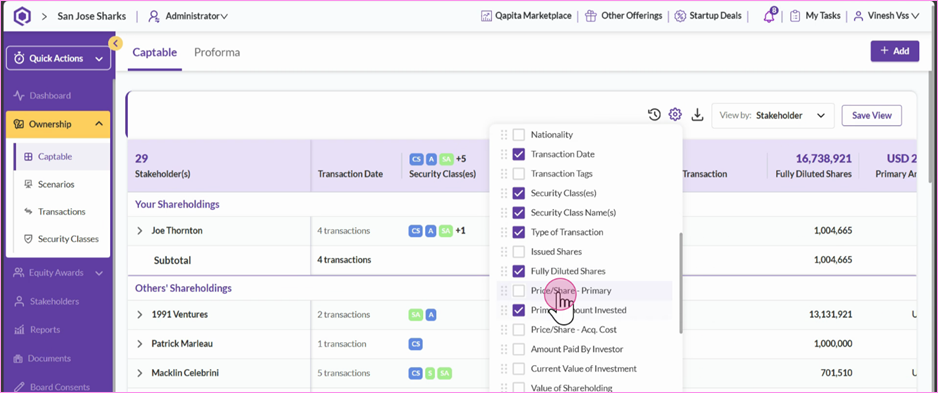This screenshot has width=938, height=393.
Task: Check the Price/Share - Primary checkbox
Action: (x=519, y=291)
